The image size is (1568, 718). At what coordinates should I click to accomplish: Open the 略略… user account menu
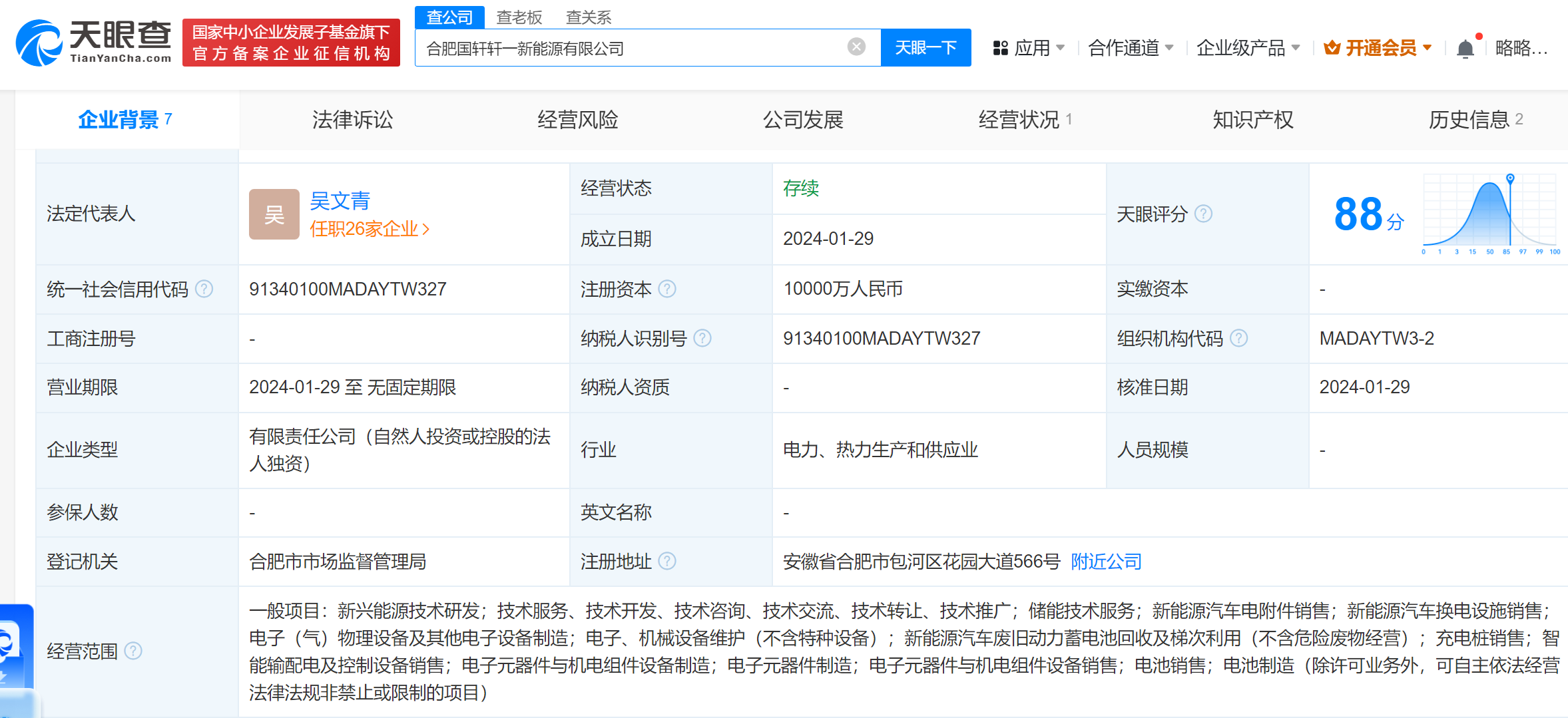(x=1521, y=48)
